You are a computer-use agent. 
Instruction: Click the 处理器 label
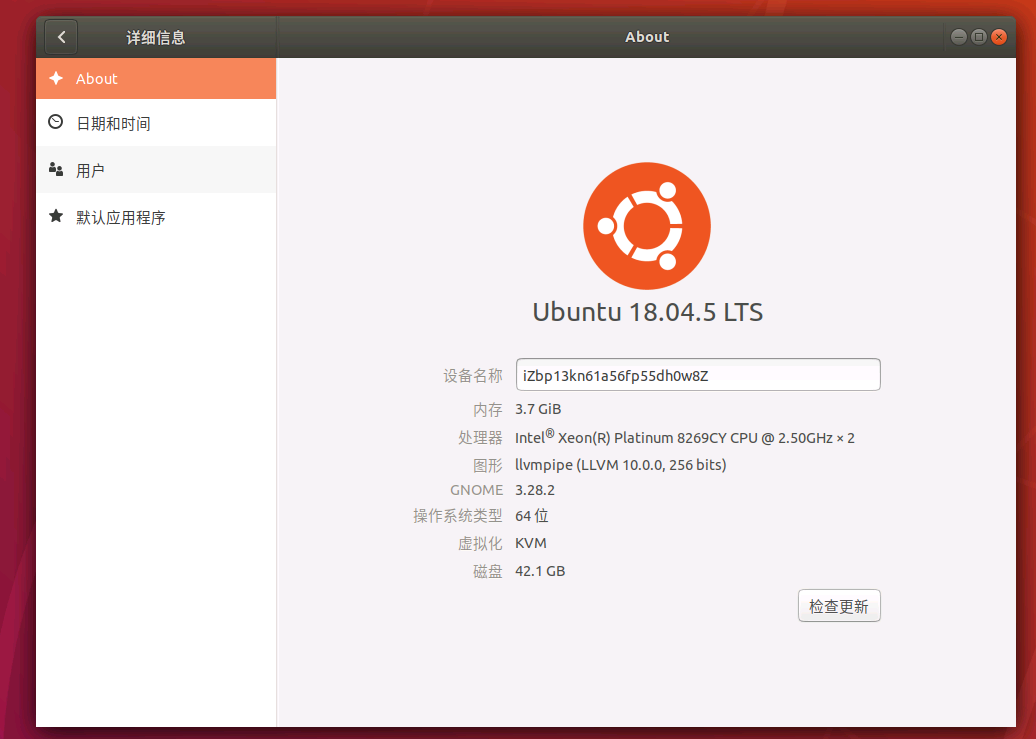[x=480, y=438]
